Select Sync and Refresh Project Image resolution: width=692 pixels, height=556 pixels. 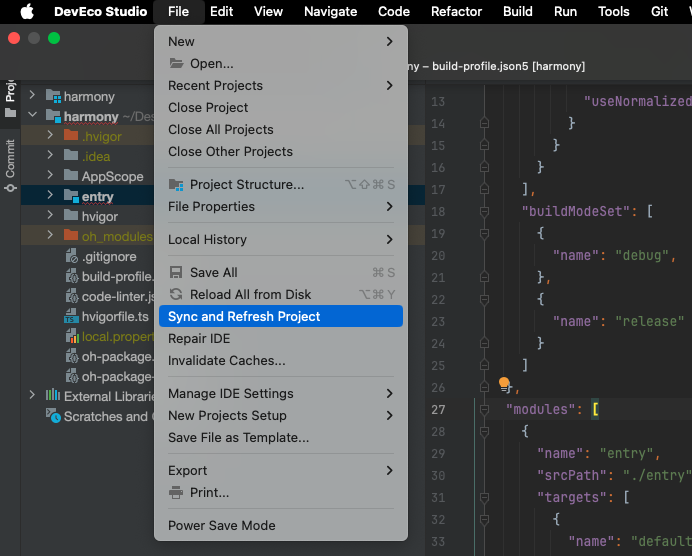point(244,317)
